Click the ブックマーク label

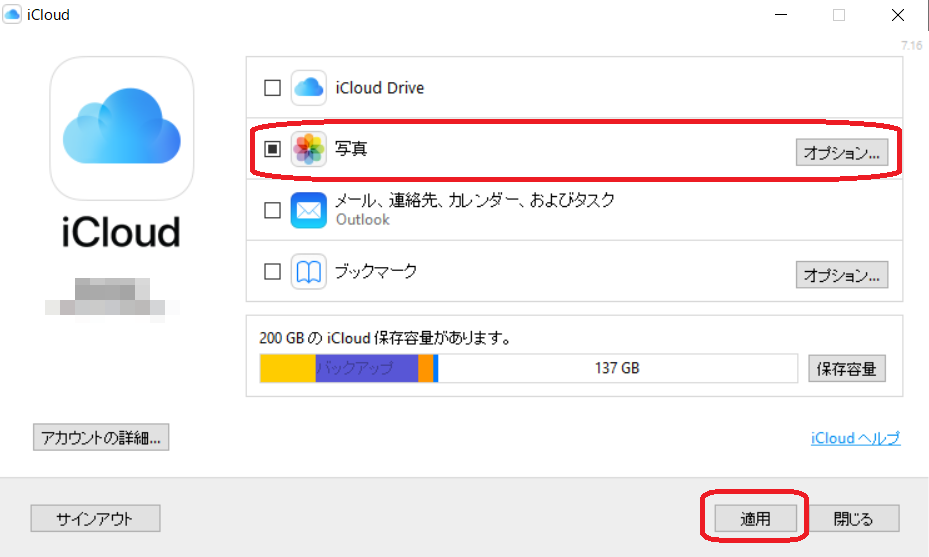coord(376,271)
